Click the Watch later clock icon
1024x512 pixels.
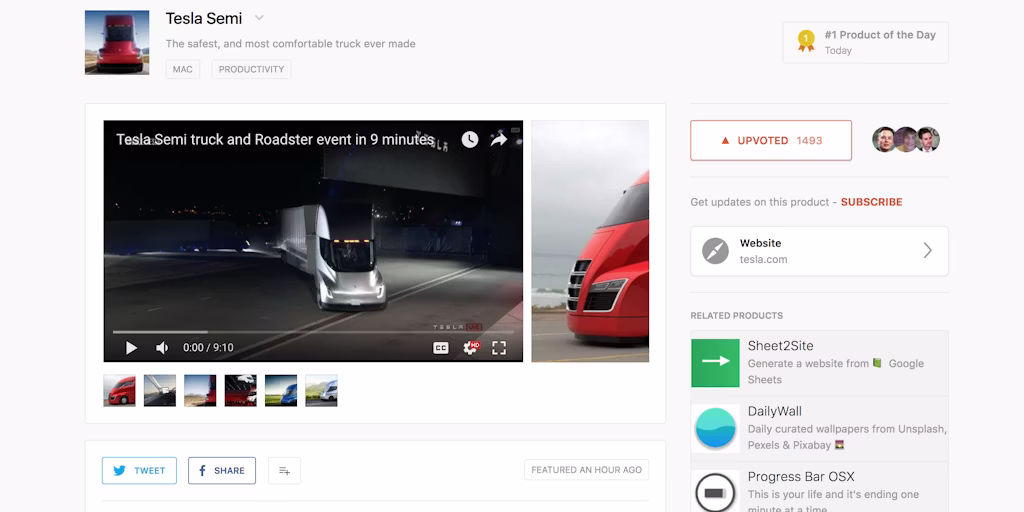click(x=470, y=139)
